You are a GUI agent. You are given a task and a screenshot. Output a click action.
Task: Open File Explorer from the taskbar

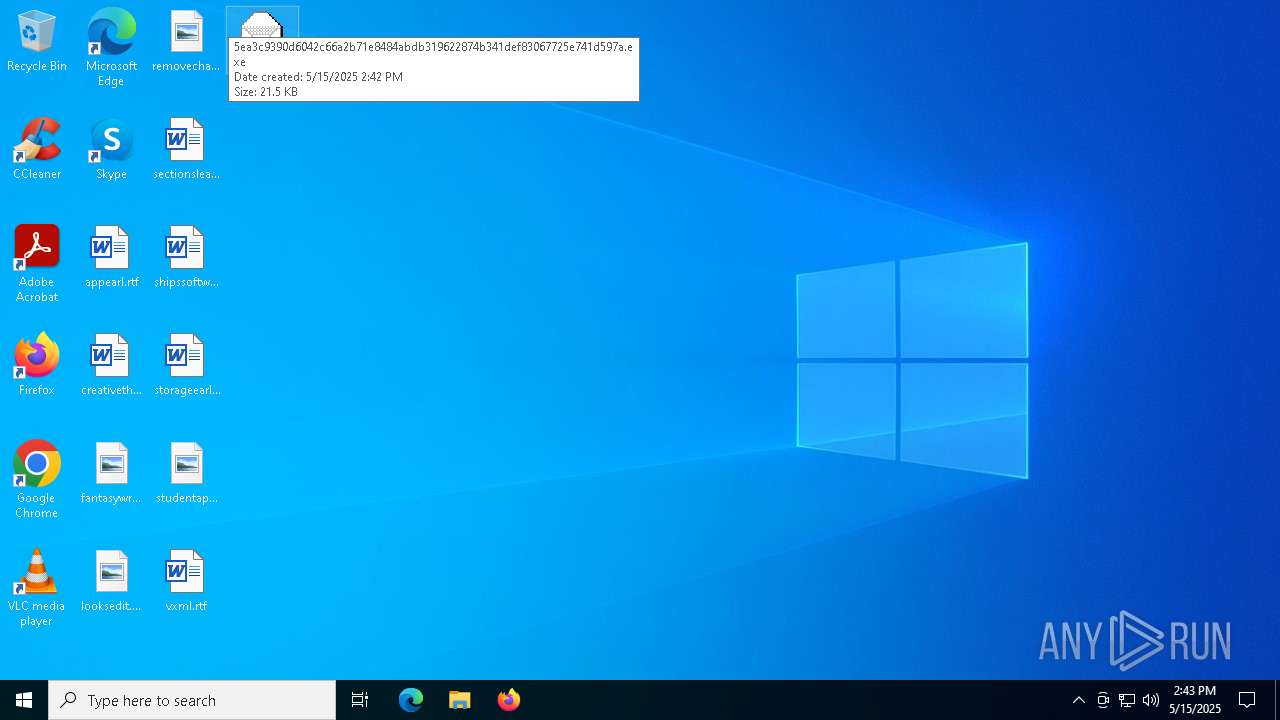460,700
